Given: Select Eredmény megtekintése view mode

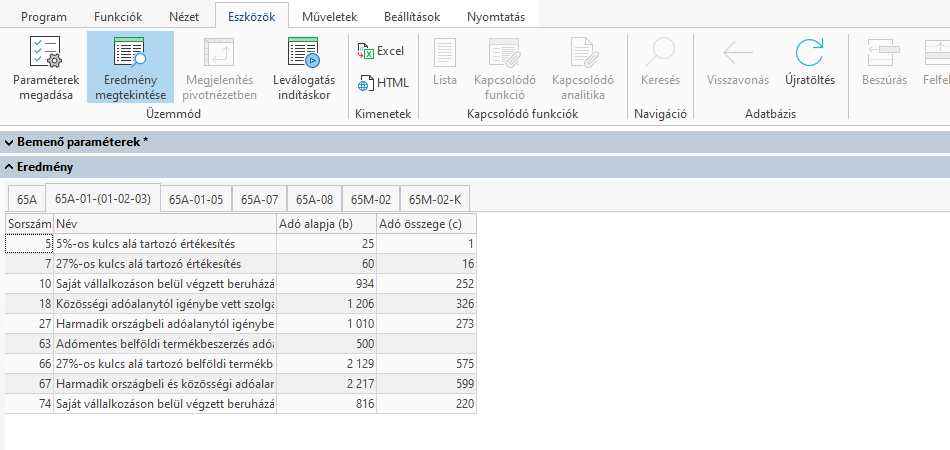Looking at the screenshot, I should (130, 67).
